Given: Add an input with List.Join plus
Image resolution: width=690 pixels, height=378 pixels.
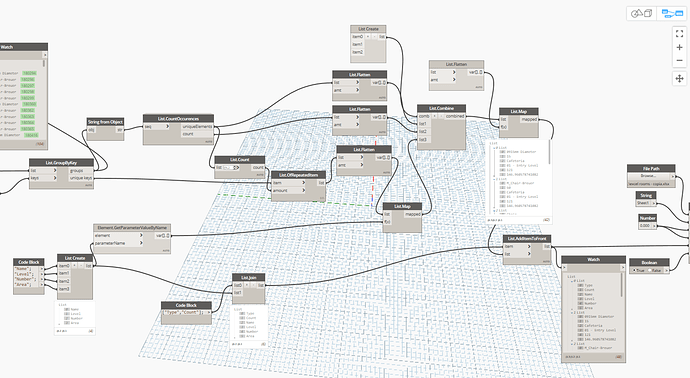Looking at the screenshot, I should [x=247, y=285].
